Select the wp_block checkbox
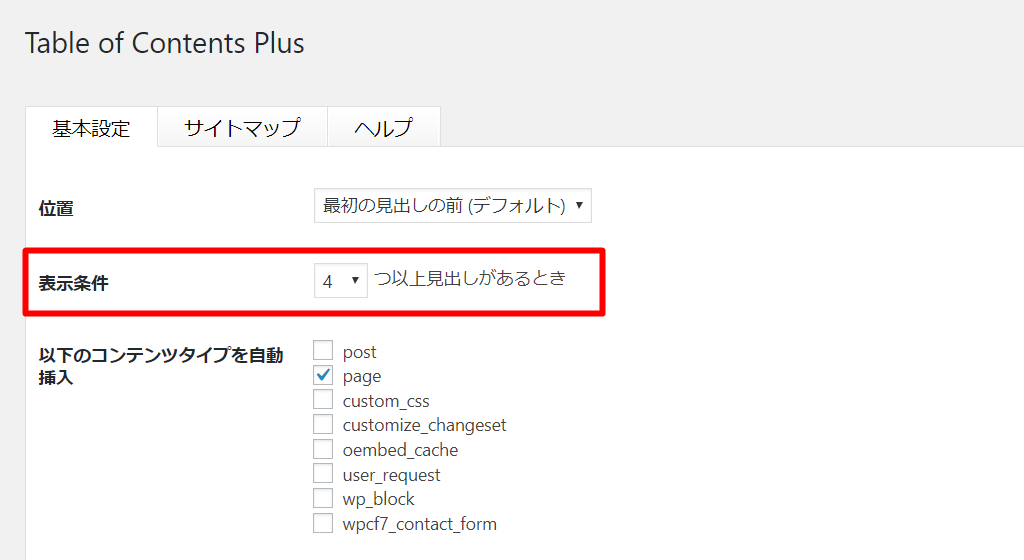This screenshot has height=560, width=1024. point(323,498)
